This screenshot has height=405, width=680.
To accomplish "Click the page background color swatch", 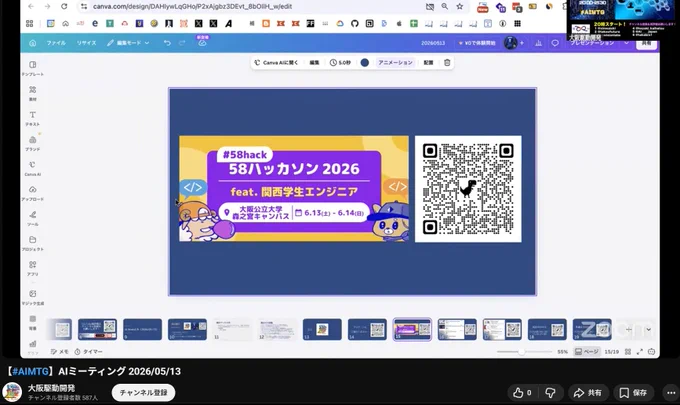I will [x=365, y=62].
